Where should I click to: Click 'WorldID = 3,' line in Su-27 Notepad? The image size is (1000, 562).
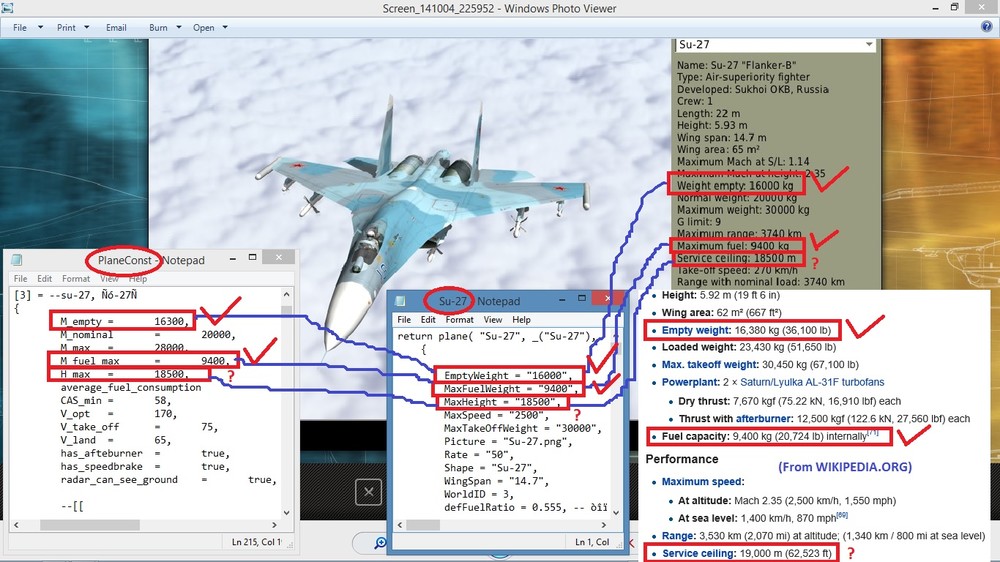point(479,494)
